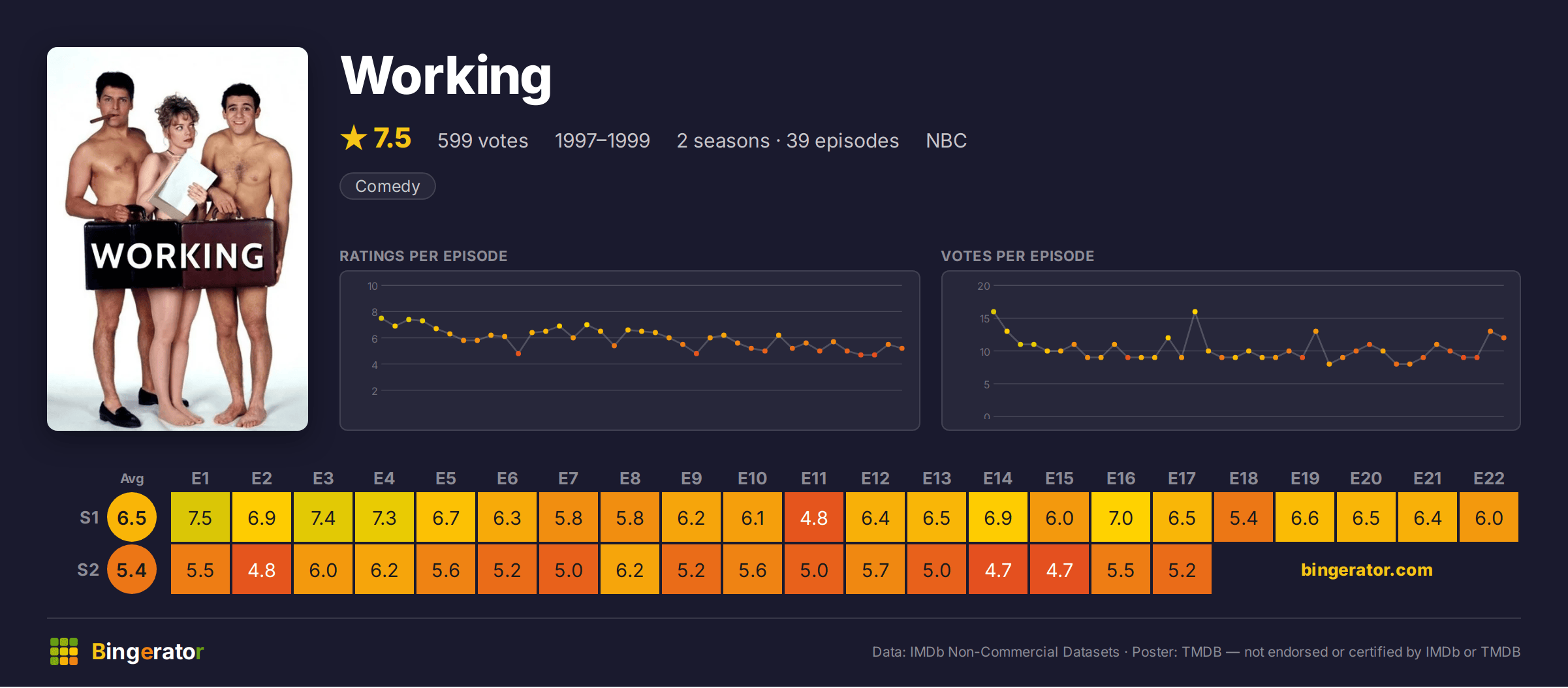This screenshot has height=688, width=1568.
Task: Click the Working show title
Action: (x=447, y=76)
